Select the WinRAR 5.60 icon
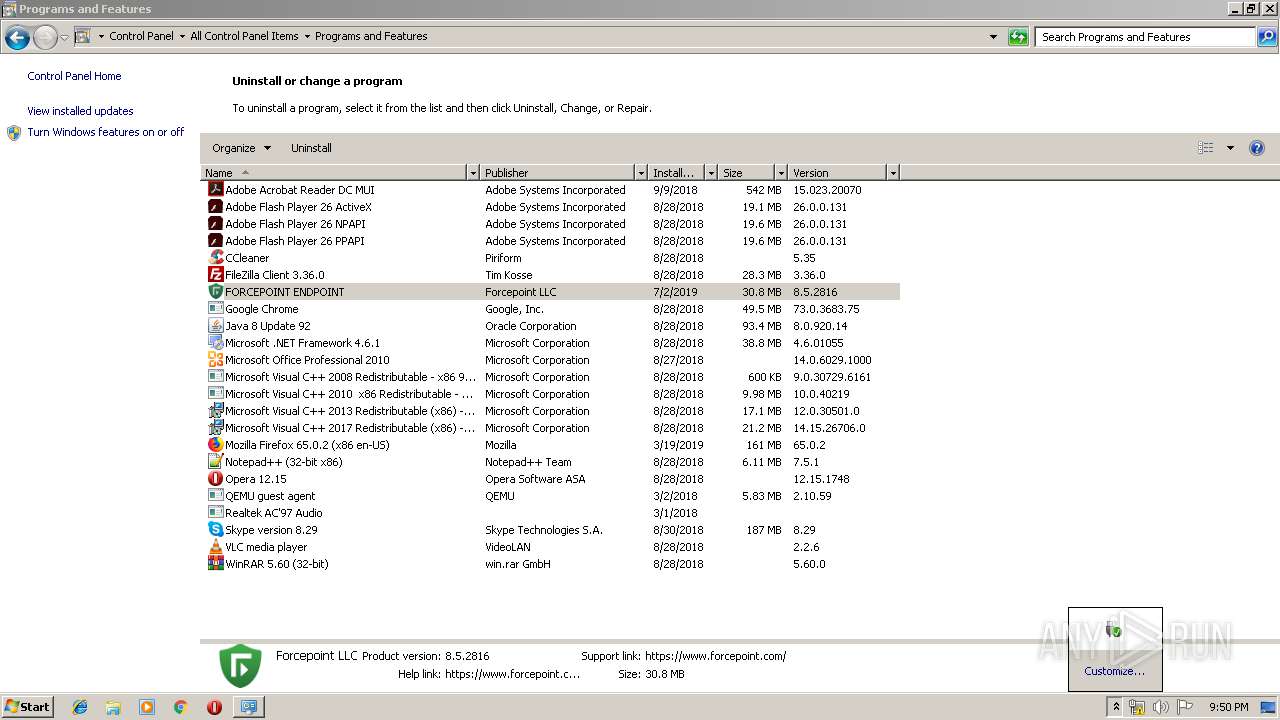The image size is (1280, 720). pos(215,563)
